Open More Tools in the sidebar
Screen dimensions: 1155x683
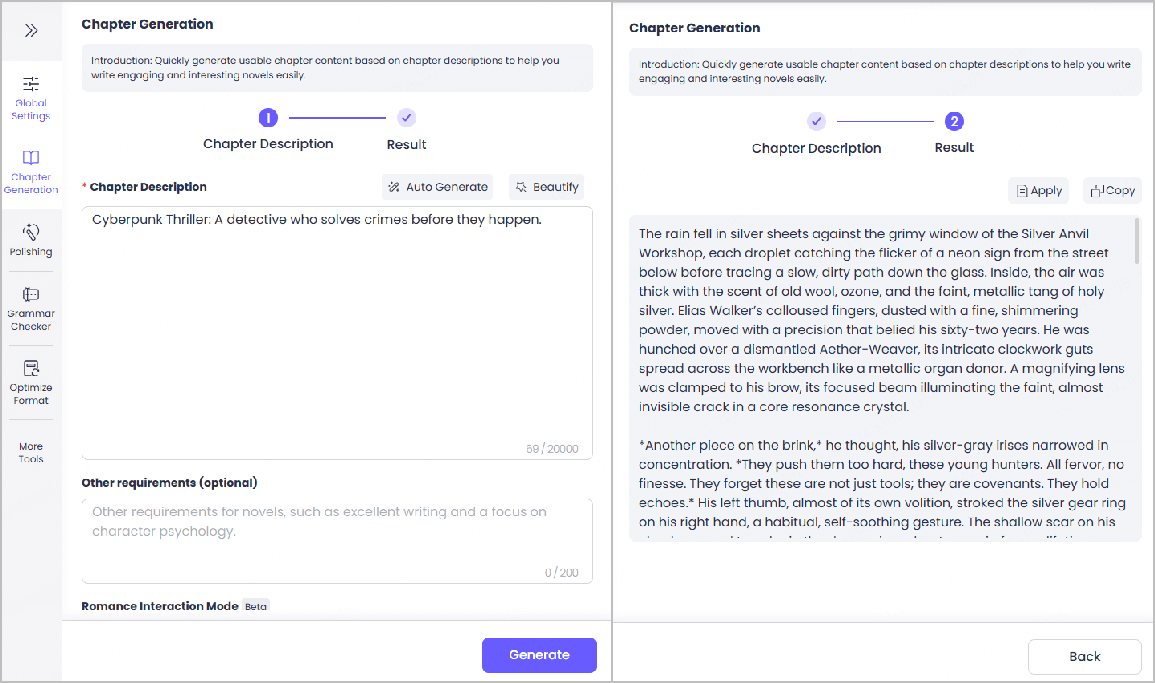click(x=31, y=452)
